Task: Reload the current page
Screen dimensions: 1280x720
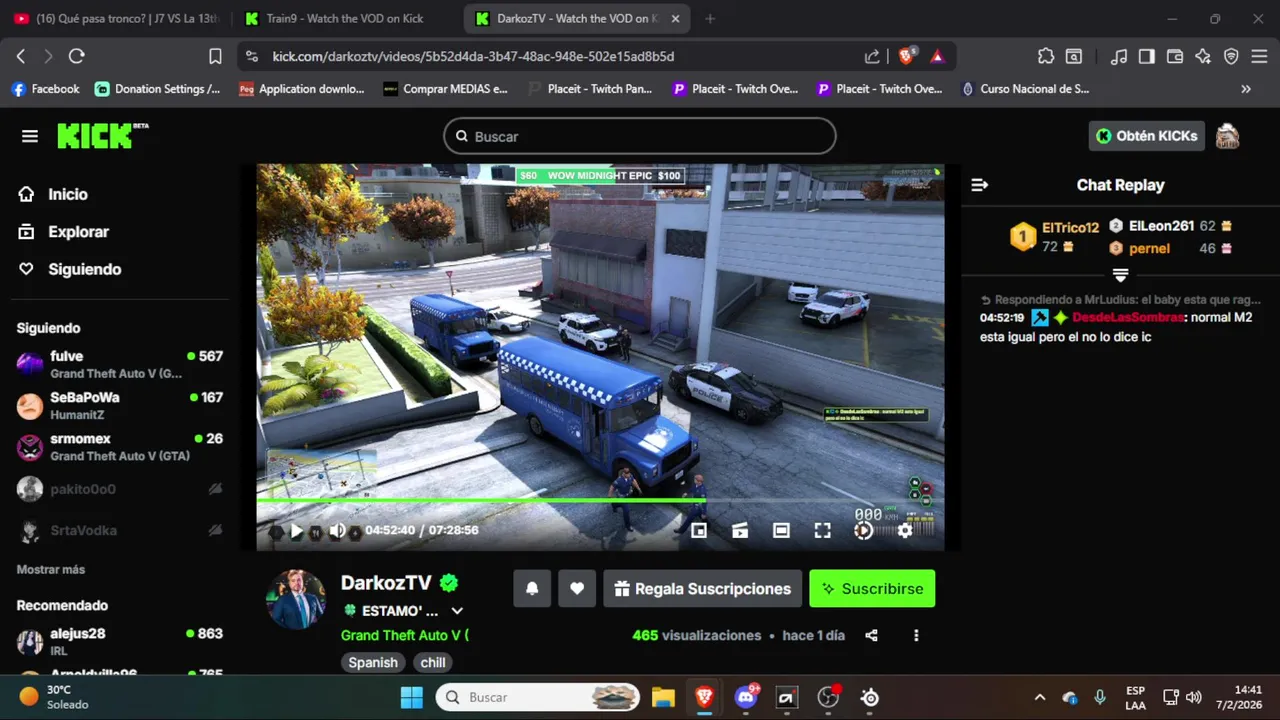Action: click(76, 57)
